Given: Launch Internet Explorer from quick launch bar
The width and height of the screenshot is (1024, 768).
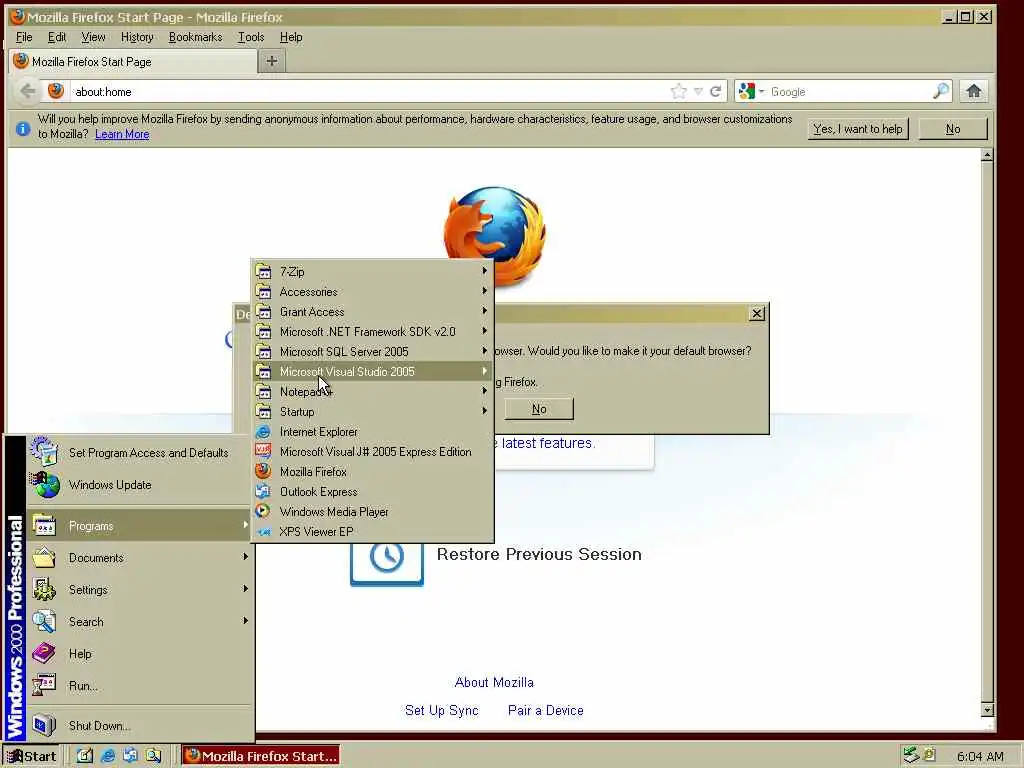Looking at the screenshot, I should click(108, 756).
